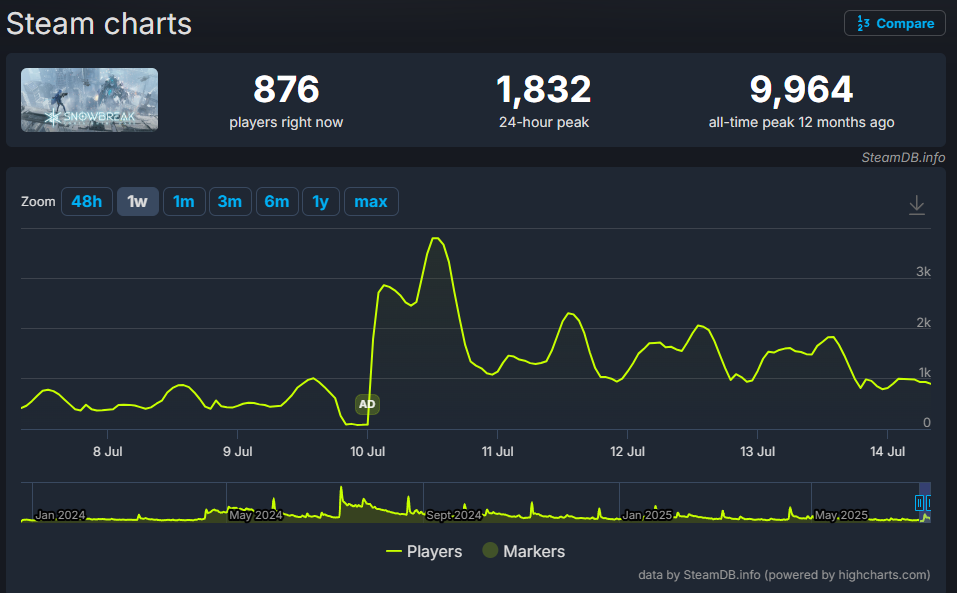957x593 pixels.
Task: Click the 3k y-axis label
Action: [x=923, y=271]
